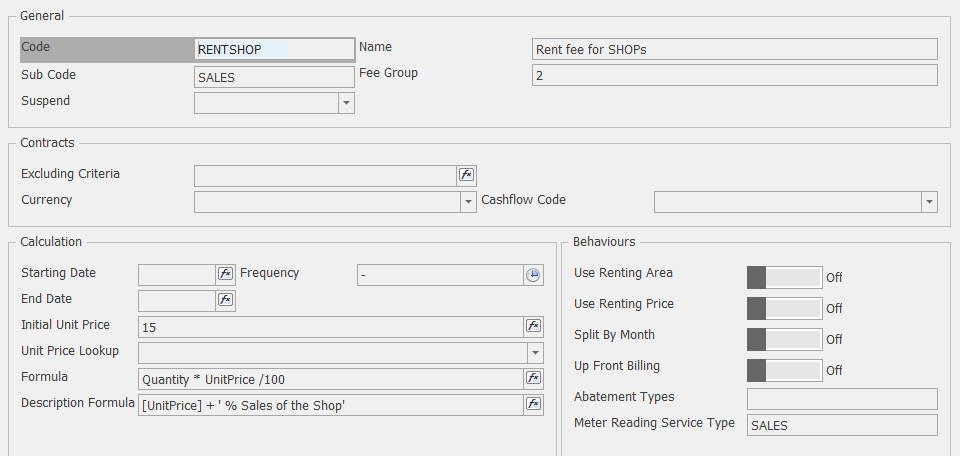Open formula editor for Description Formula

pos(533,404)
